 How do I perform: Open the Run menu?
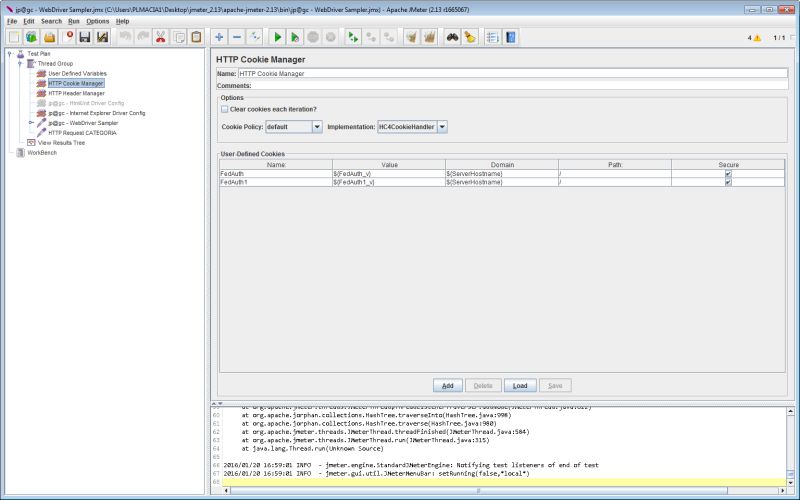[x=74, y=21]
